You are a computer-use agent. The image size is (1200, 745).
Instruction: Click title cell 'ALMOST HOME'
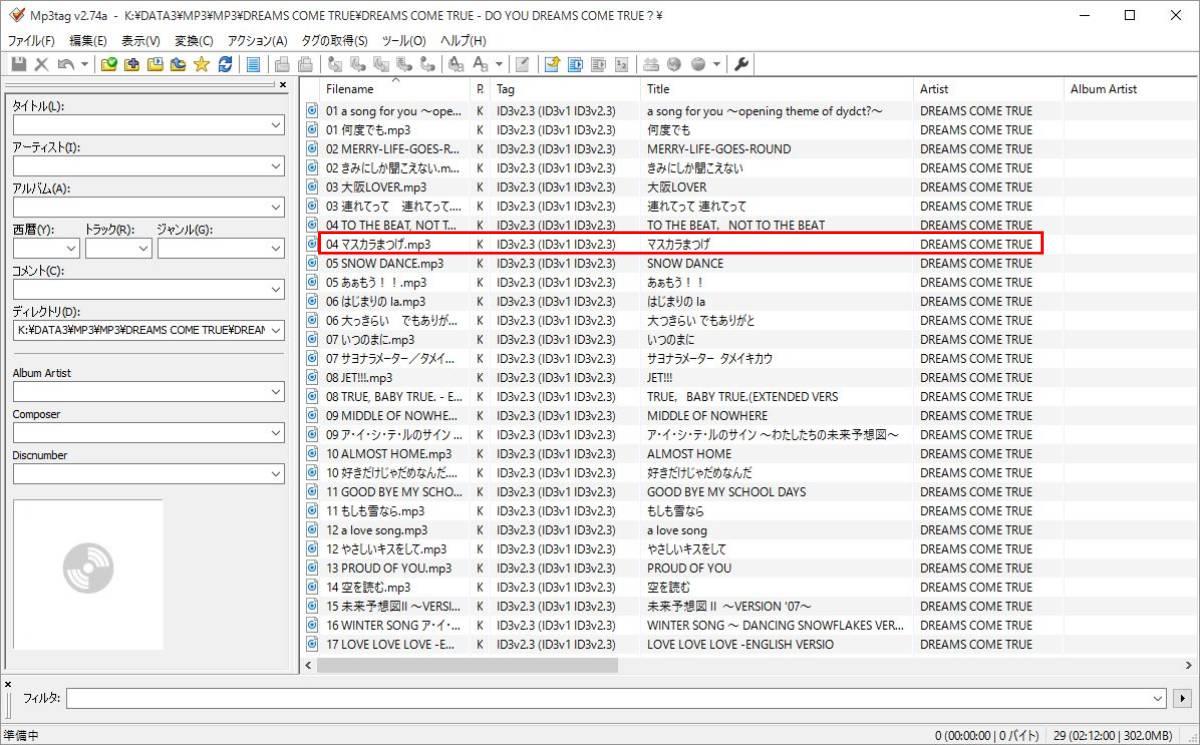[689, 454]
